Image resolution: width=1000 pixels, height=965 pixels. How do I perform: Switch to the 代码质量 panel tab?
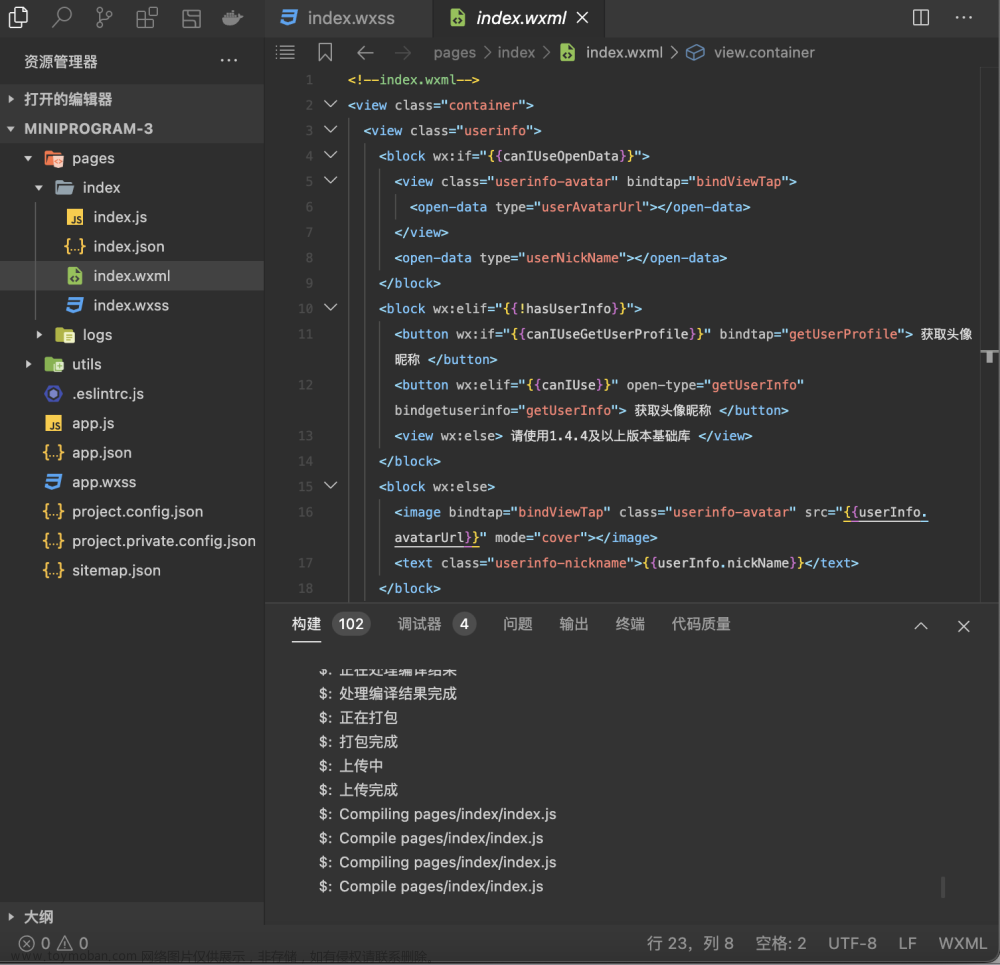pos(701,624)
